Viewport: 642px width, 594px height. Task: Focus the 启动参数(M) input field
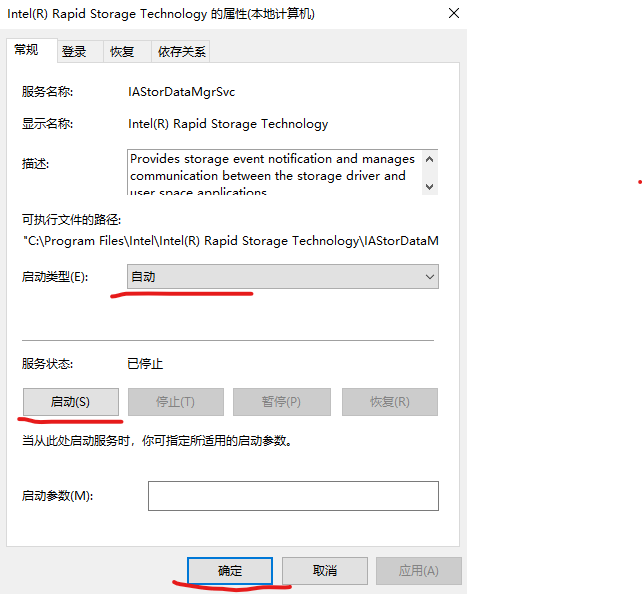(x=293, y=496)
